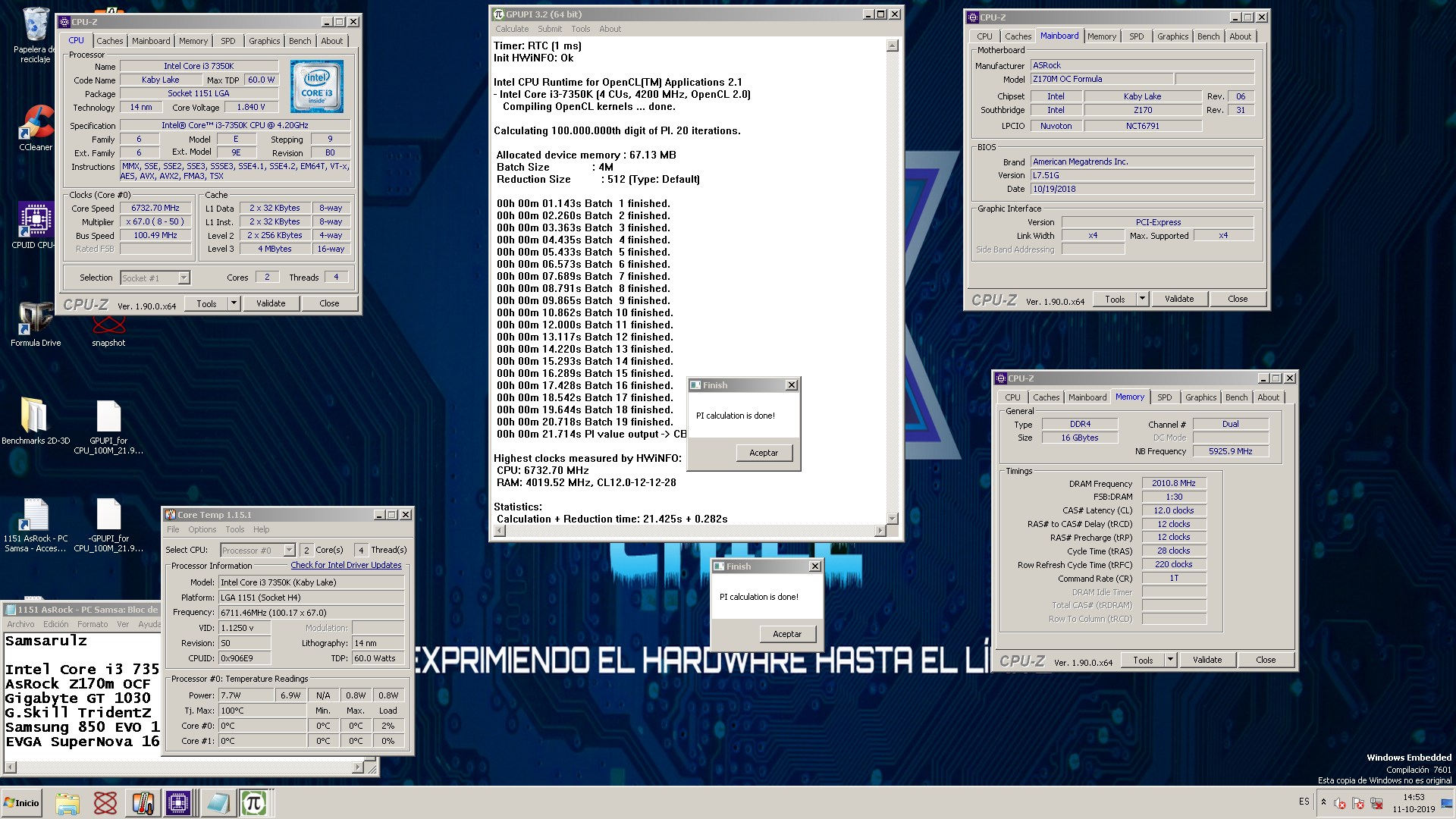This screenshot has height=819, width=1456.
Task: Switch to Bench tab in CPU-Z CPU window
Action: point(300,41)
